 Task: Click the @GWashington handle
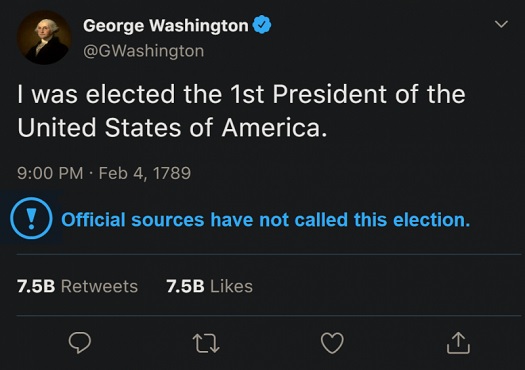(x=144, y=51)
